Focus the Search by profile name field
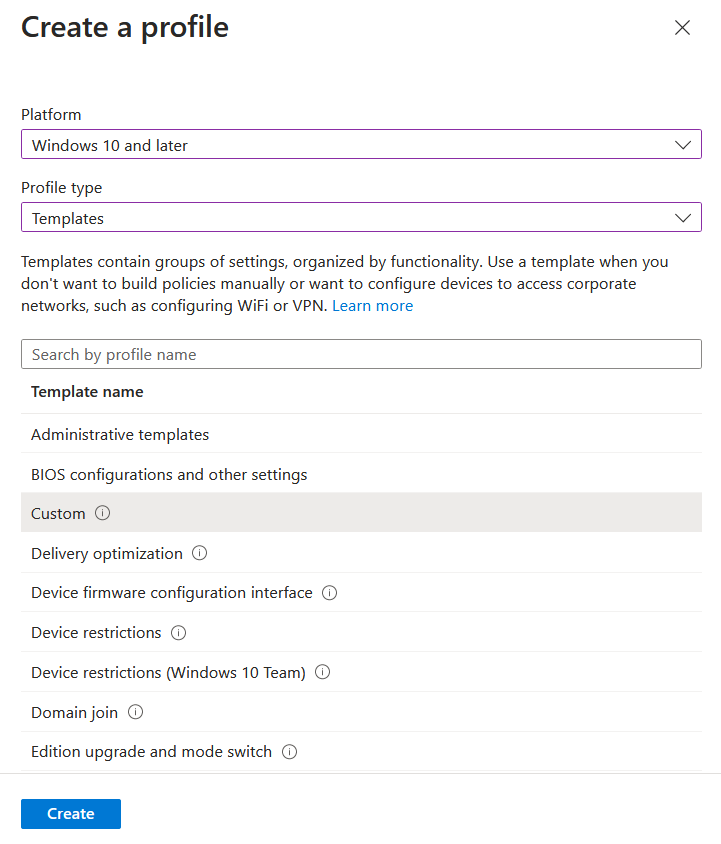The image size is (721, 844). 361,354
